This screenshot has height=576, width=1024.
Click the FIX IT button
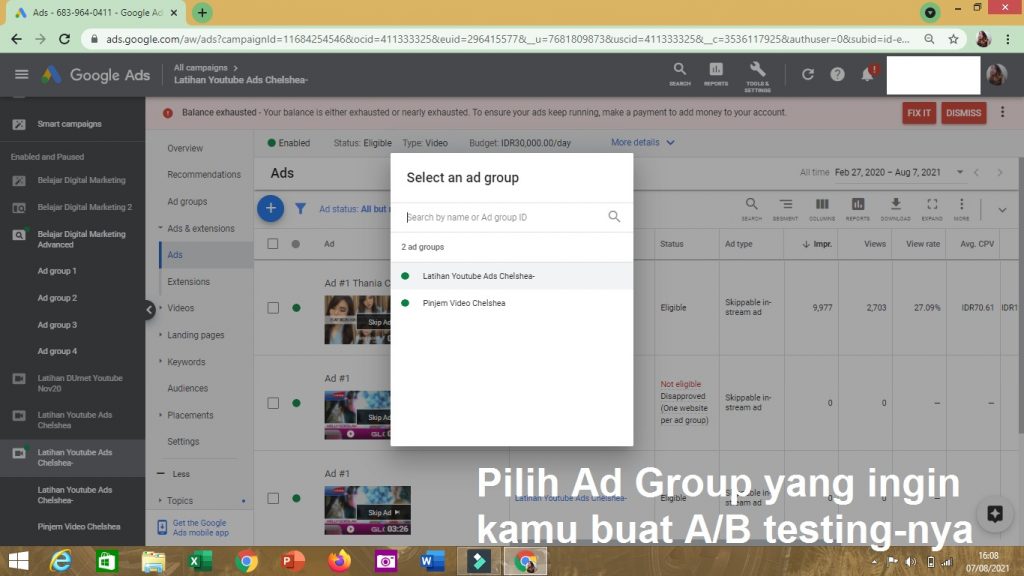(918, 113)
